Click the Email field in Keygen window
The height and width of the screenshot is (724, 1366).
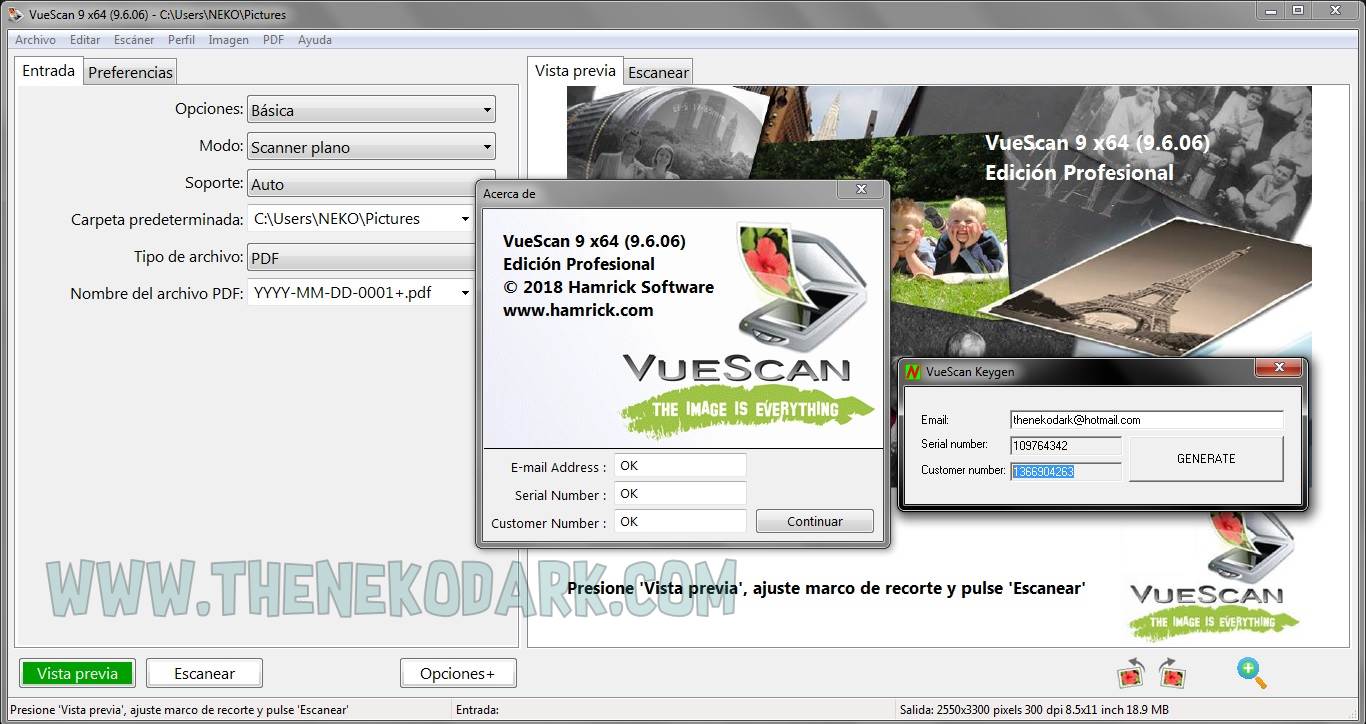pyautogui.click(x=1146, y=420)
